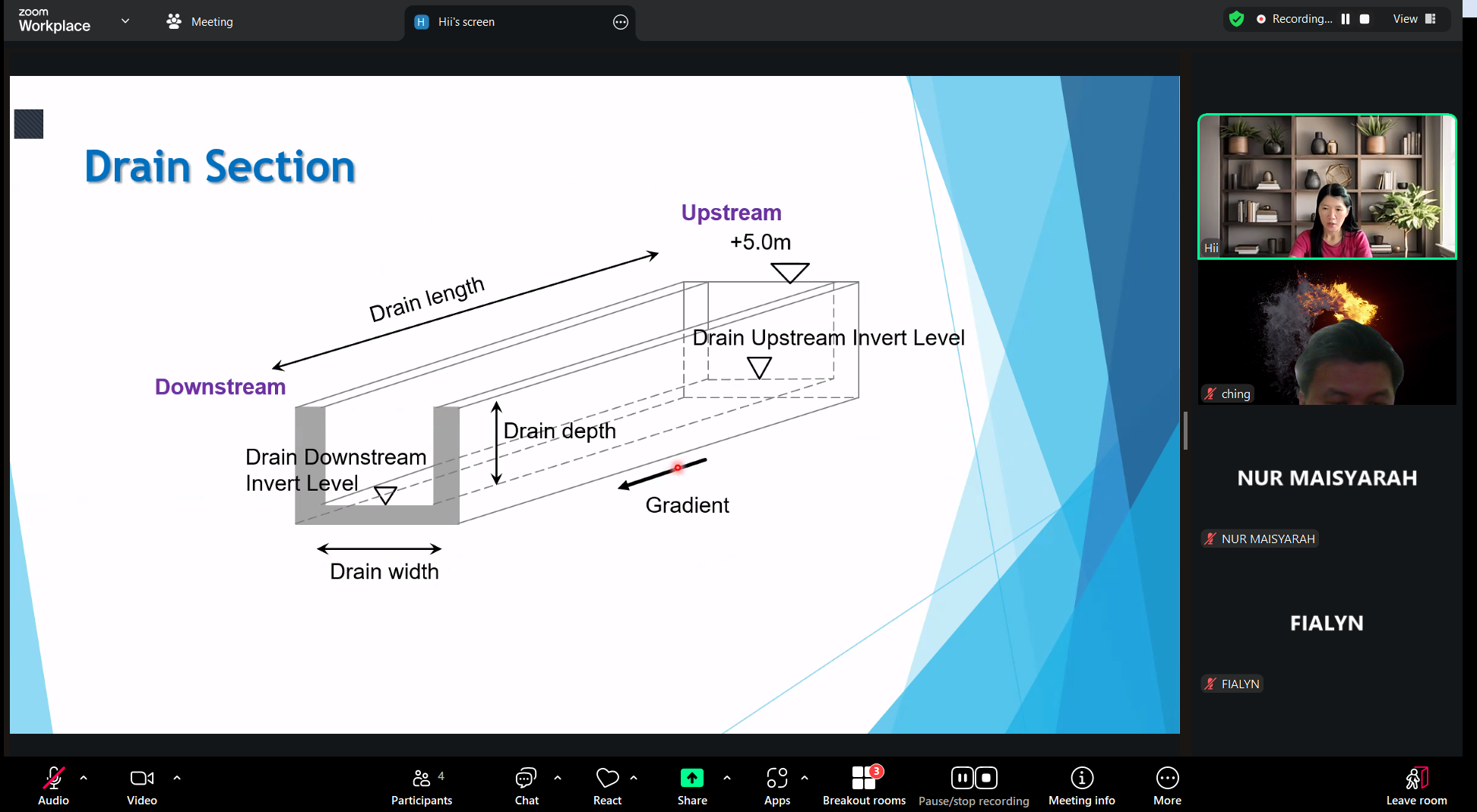Click the green Share screen button
Image resolution: width=1477 pixels, height=812 pixels.
point(691,785)
